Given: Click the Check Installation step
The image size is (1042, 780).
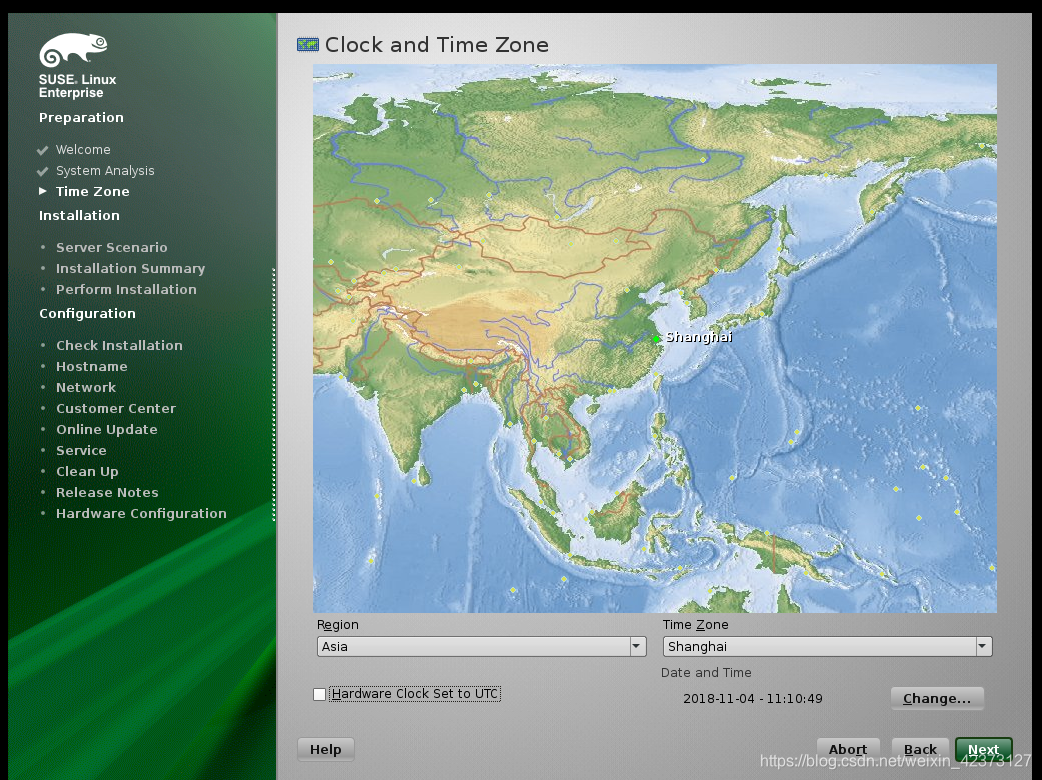Looking at the screenshot, I should [119, 345].
